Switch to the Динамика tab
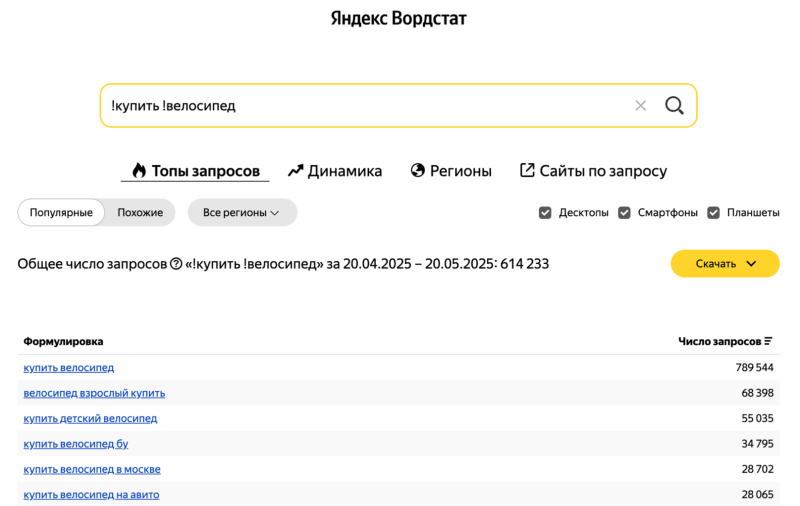 click(x=335, y=171)
